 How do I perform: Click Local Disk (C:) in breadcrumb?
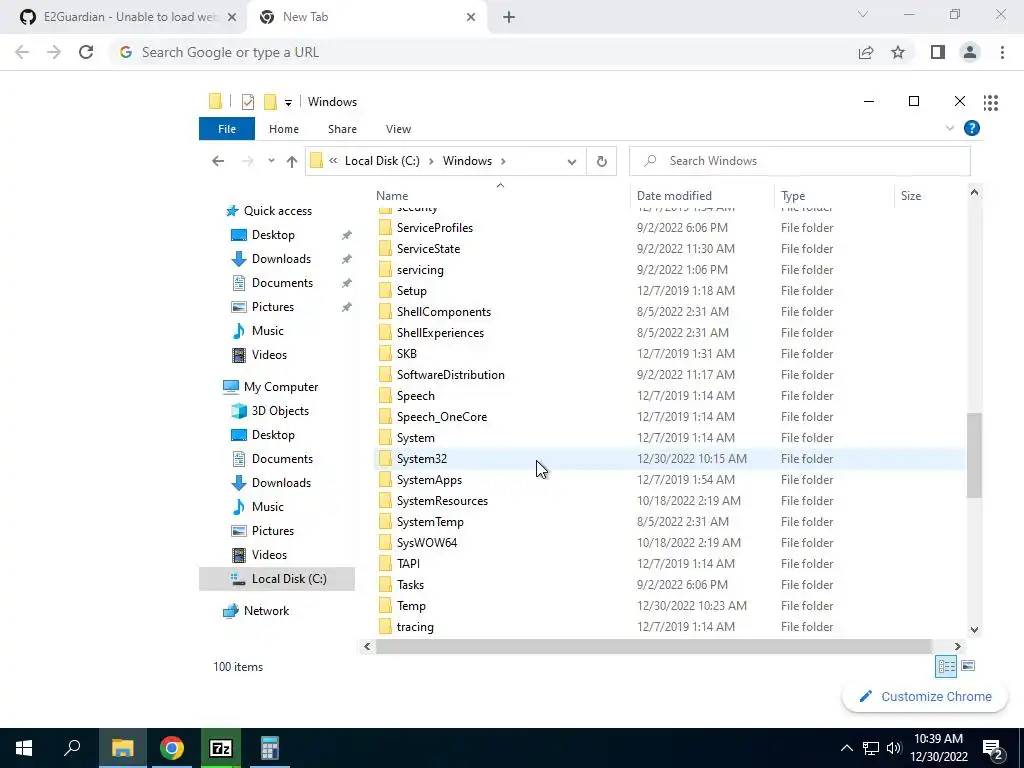pyautogui.click(x=382, y=161)
